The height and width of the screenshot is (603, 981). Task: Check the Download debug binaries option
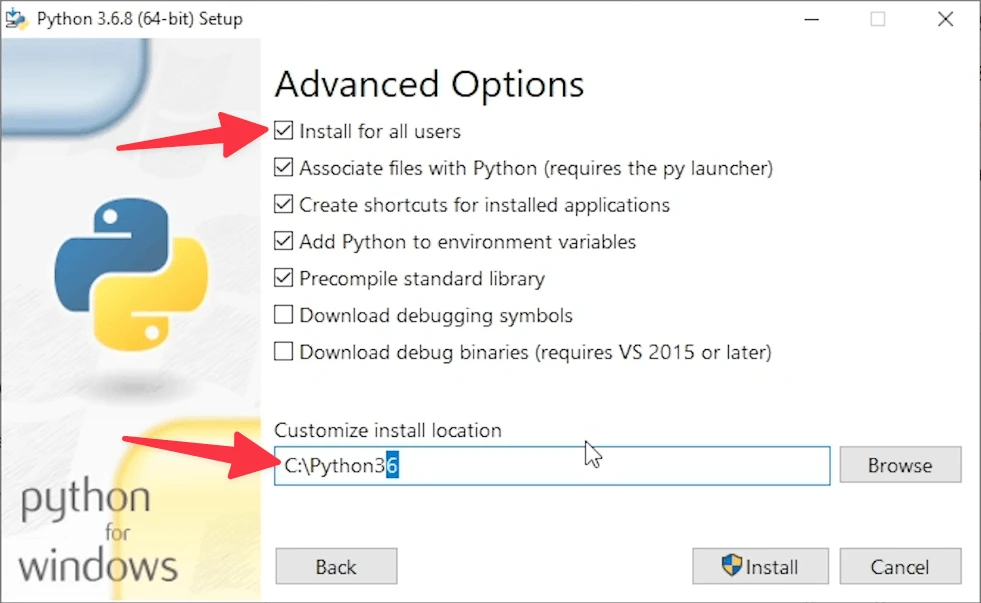point(284,352)
